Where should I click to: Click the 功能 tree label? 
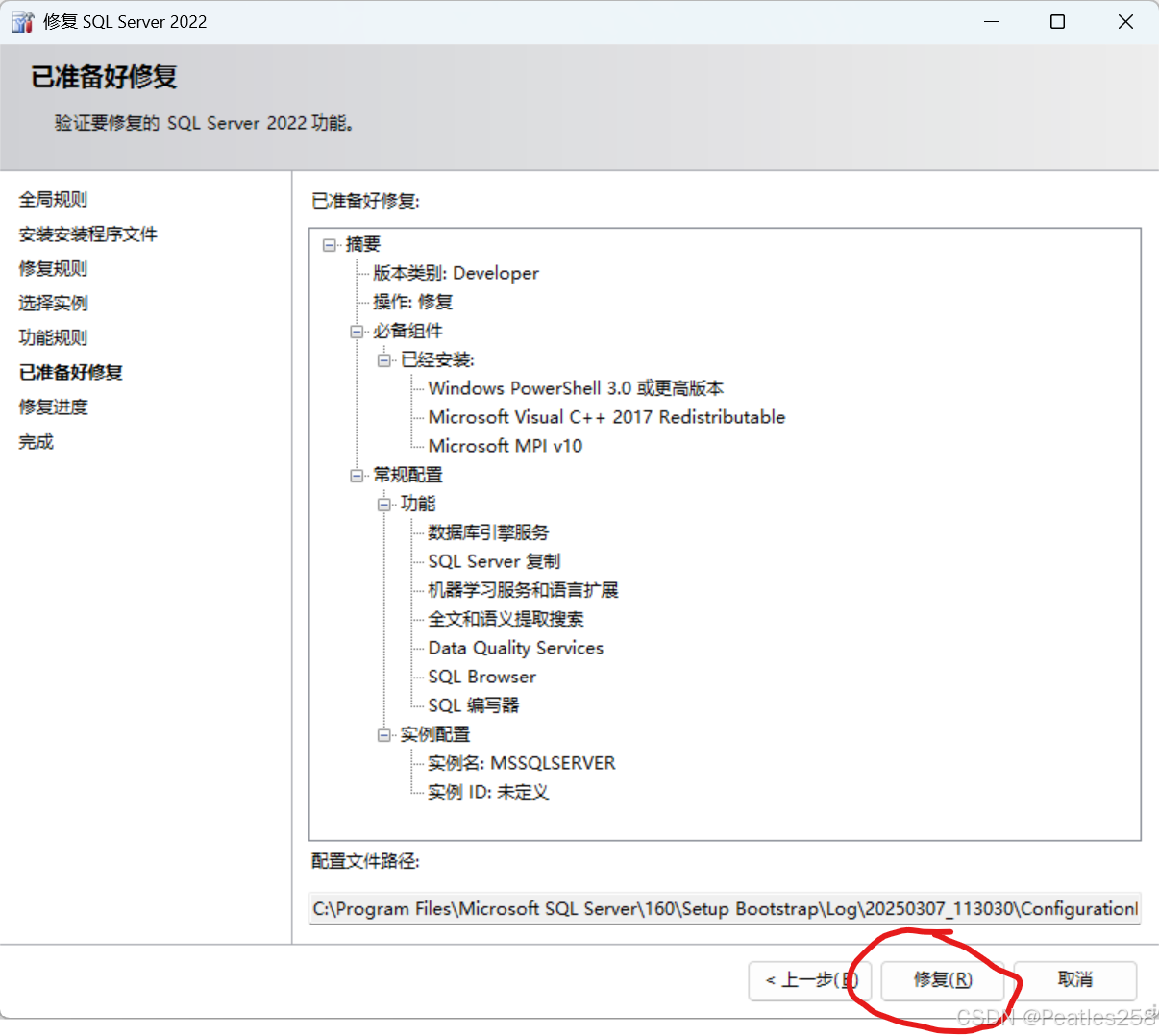[x=418, y=505]
